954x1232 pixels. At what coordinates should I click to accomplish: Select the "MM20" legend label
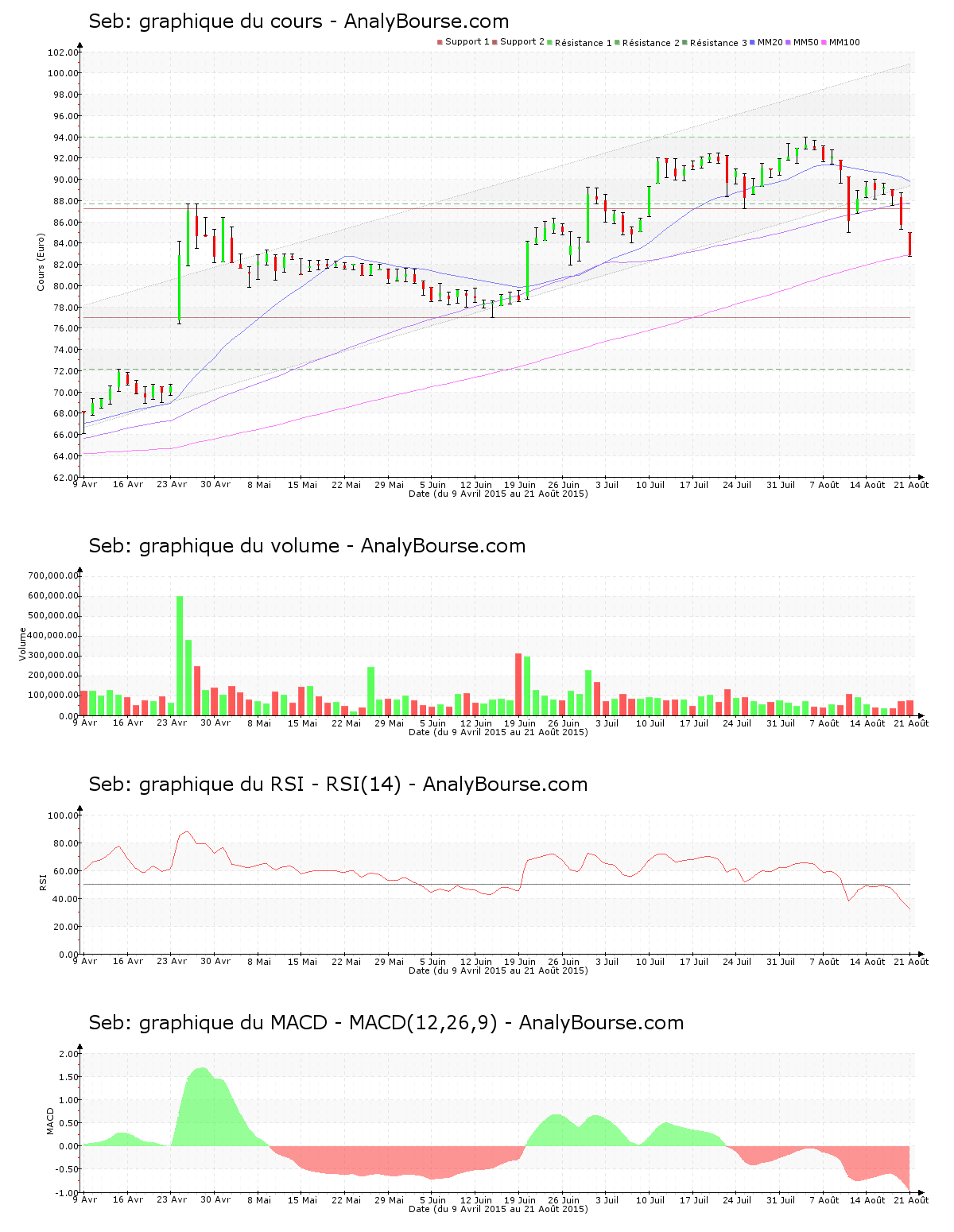(770, 42)
